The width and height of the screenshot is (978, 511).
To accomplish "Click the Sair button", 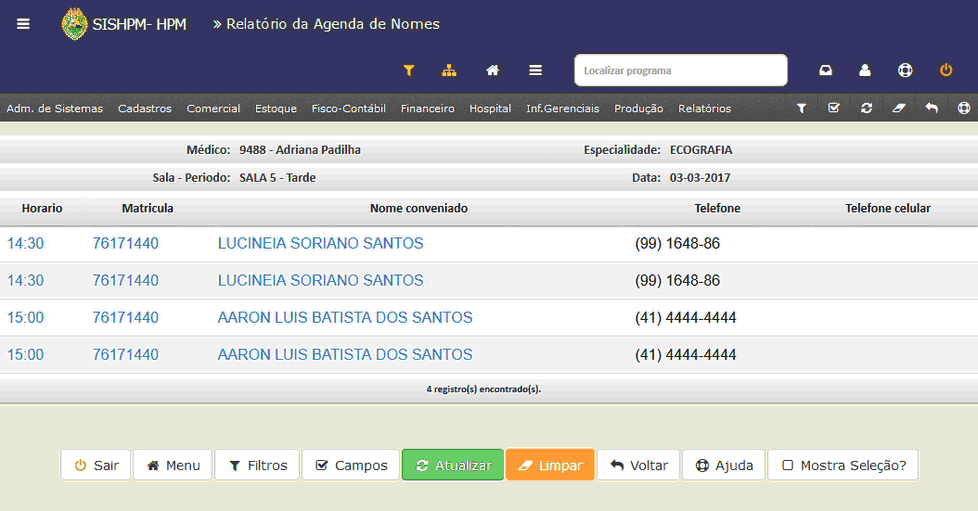I will [96, 465].
